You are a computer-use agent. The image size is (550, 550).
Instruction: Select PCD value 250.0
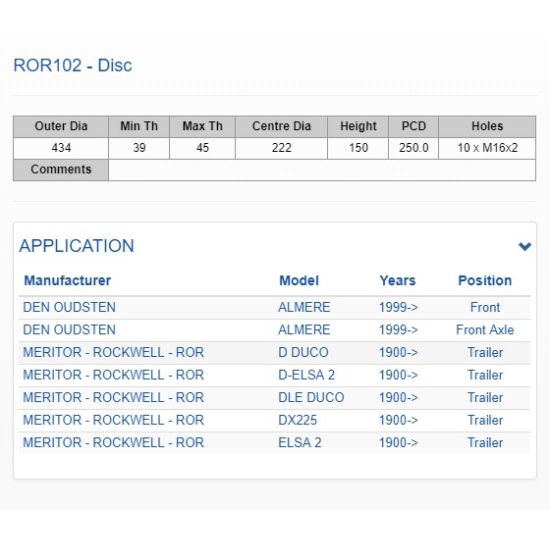point(414,148)
